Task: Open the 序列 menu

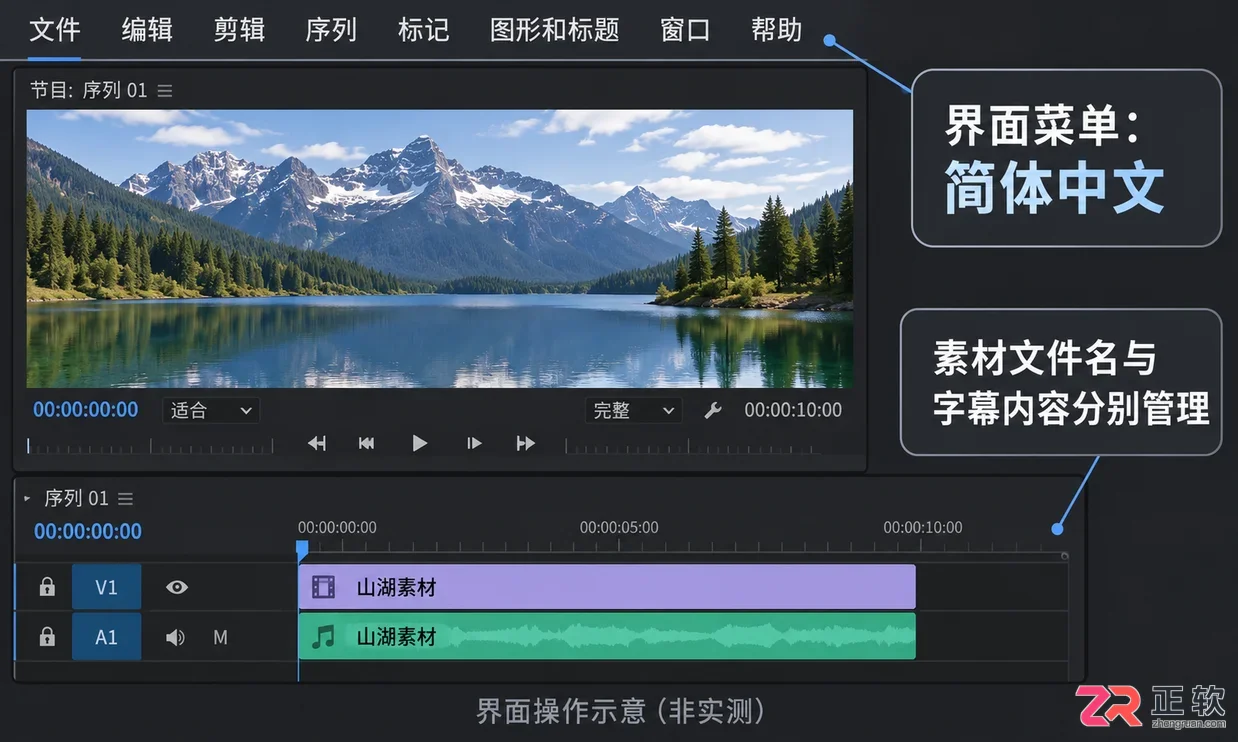Action: click(331, 30)
